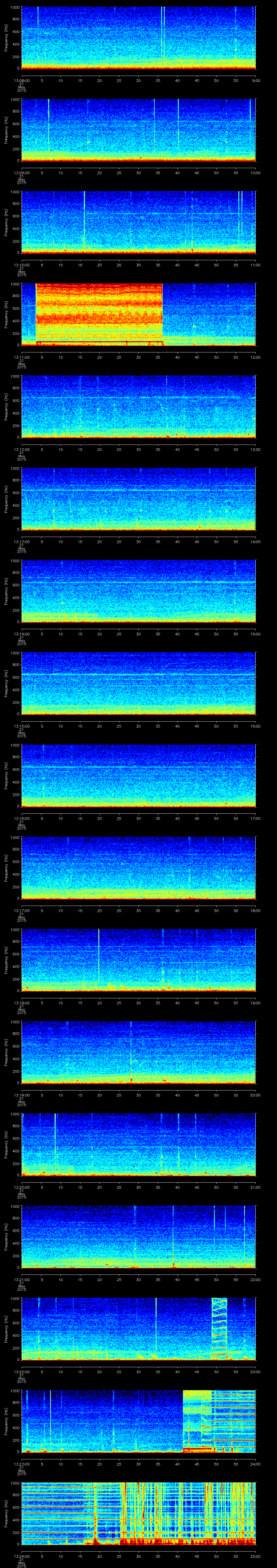Viewport: 277px width, 1568px height.
Task: Select the spectrogram panel starting at 13:10:00
Action: (139, 222)
